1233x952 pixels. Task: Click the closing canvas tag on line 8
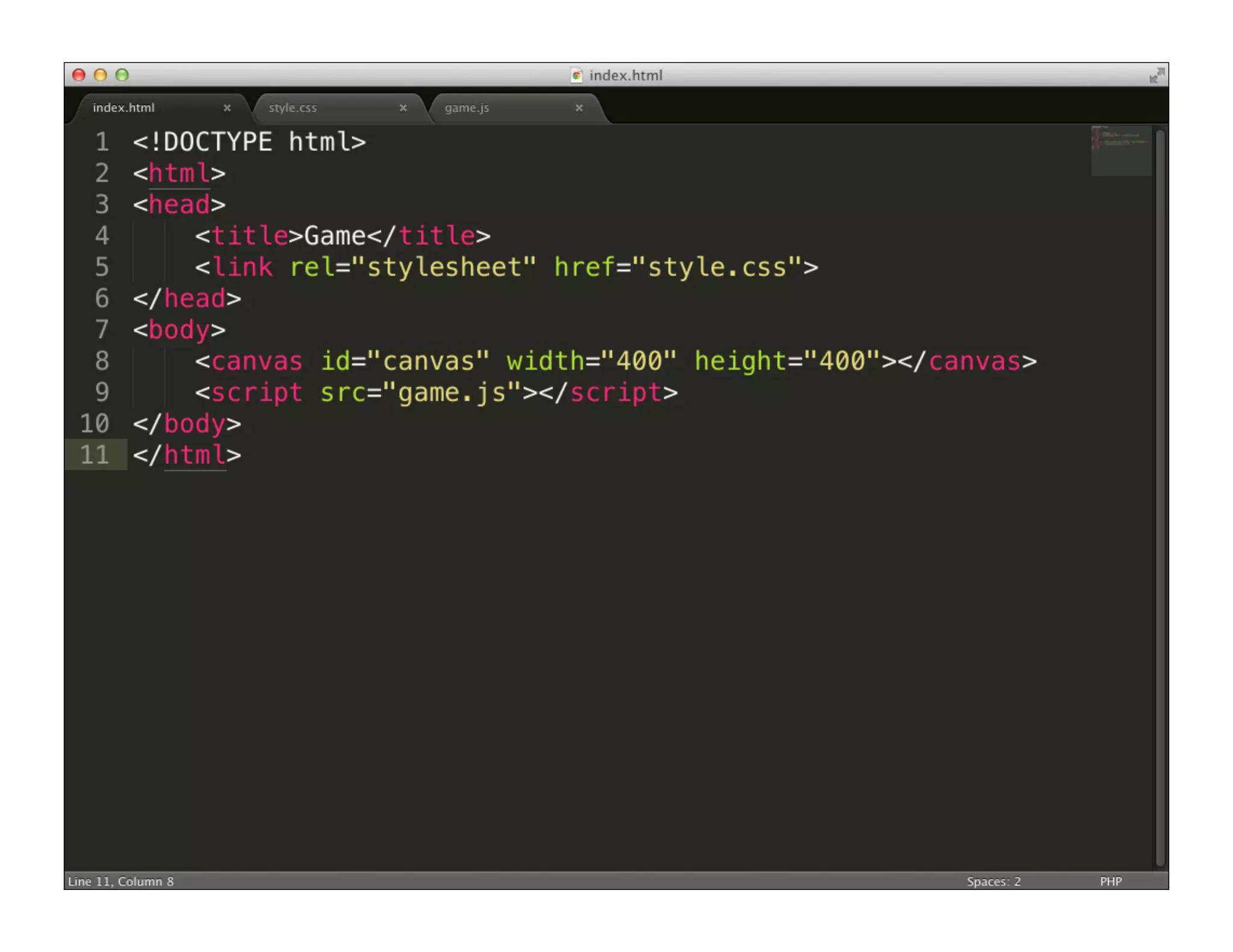coord(966,361)
